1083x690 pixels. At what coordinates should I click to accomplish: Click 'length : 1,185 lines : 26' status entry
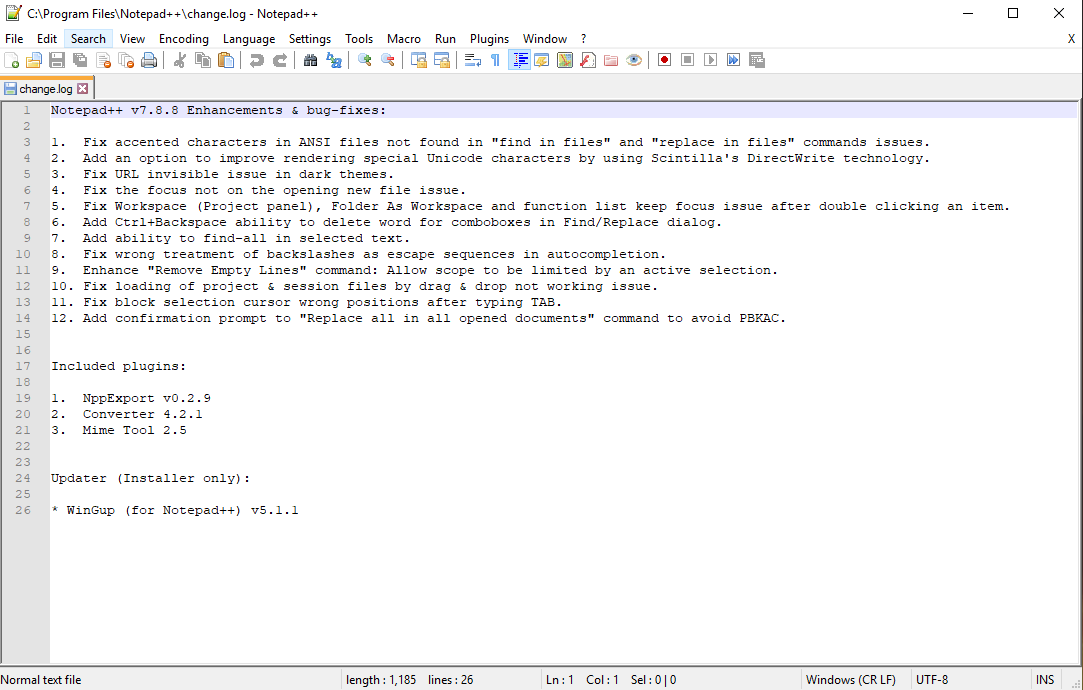[x=410, y=680]
